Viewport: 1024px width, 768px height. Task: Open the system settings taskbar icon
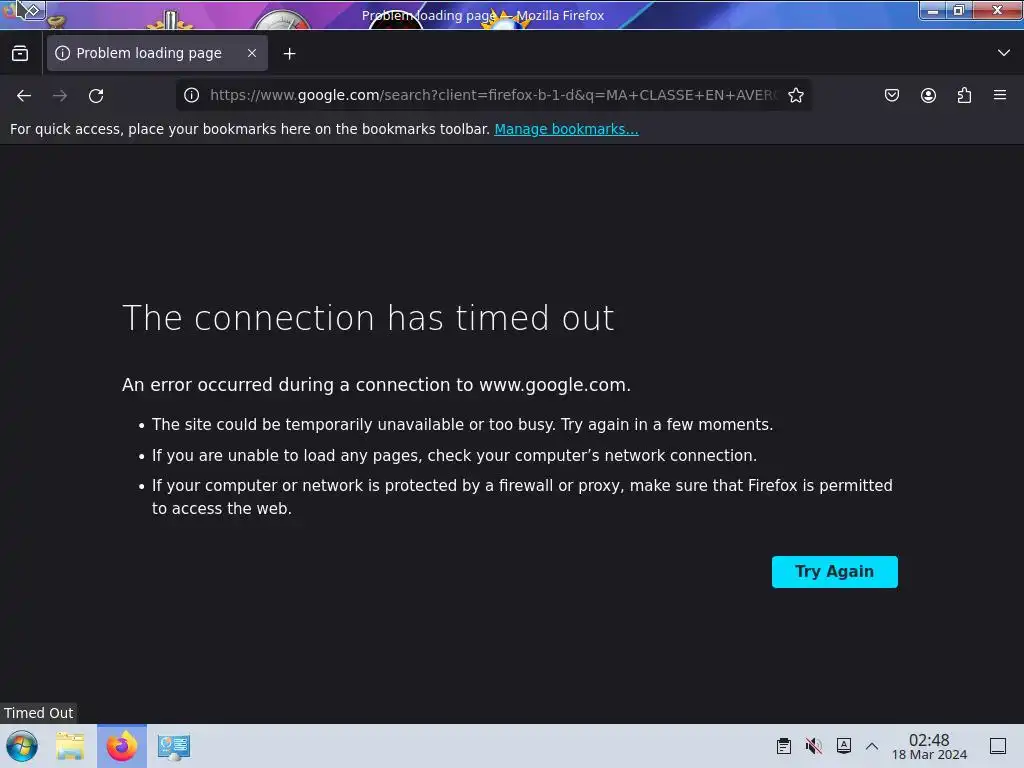174,746
